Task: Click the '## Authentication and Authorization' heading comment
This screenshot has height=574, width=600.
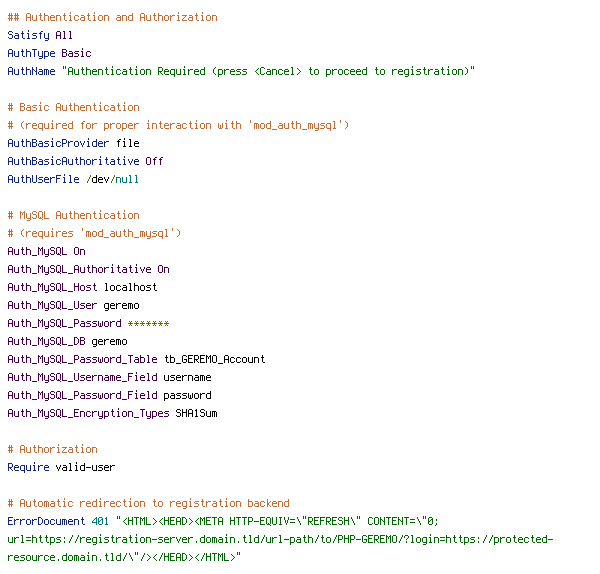Action: [112, 17]
